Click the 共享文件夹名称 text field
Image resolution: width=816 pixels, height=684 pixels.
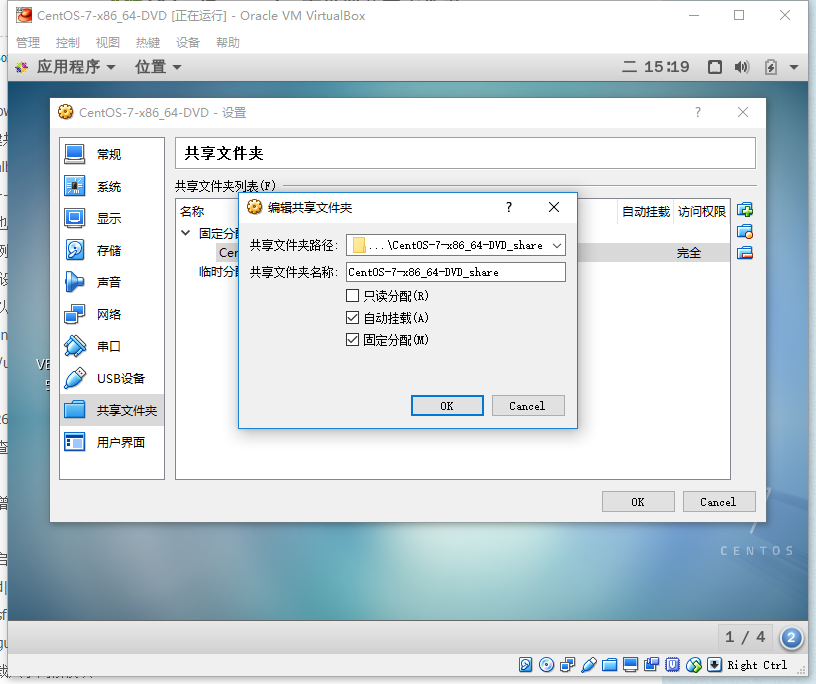[455, 272]
